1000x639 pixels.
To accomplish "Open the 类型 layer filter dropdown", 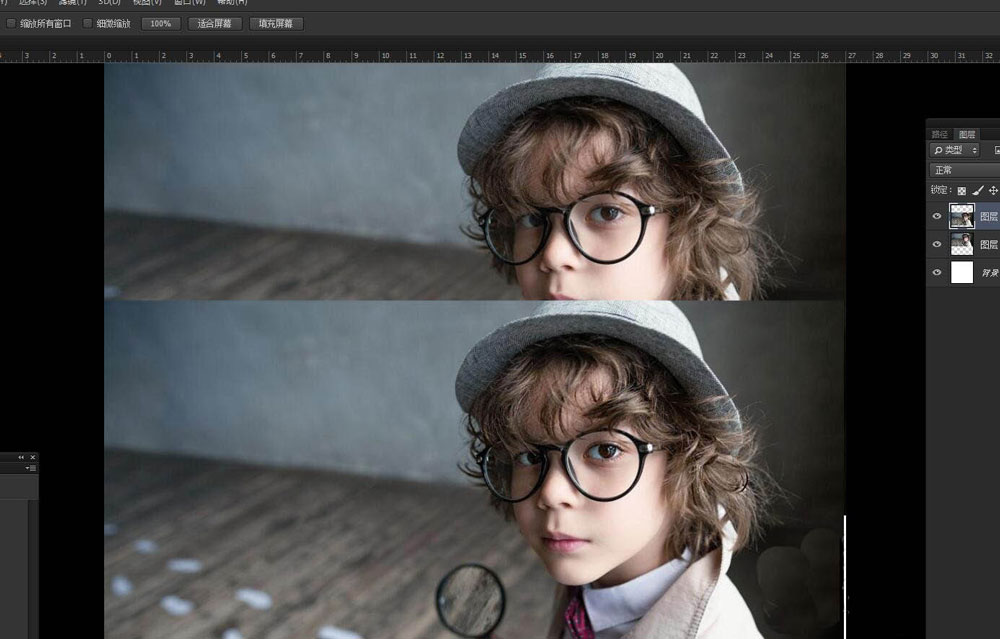I will pos(955,151).
